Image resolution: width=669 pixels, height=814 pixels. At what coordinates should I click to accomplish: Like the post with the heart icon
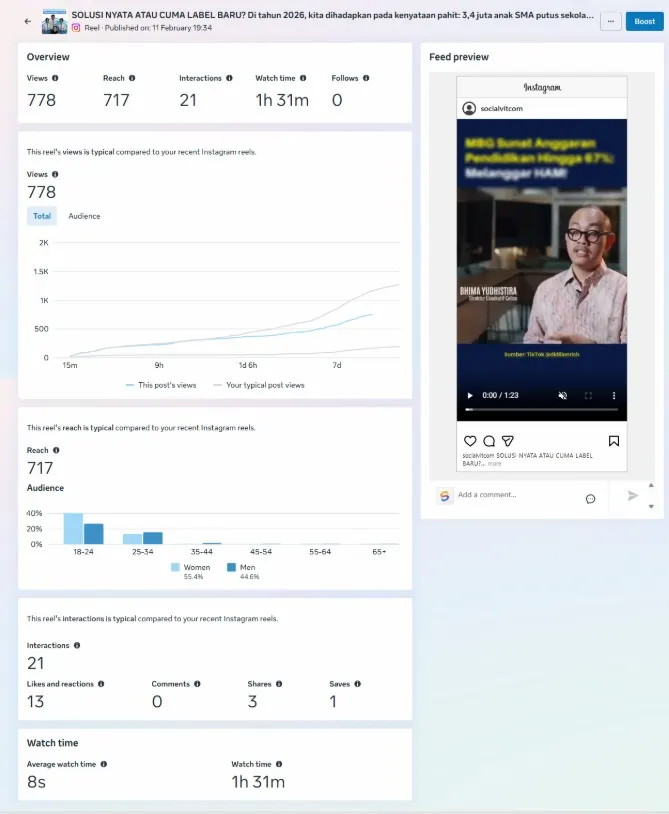470,441
